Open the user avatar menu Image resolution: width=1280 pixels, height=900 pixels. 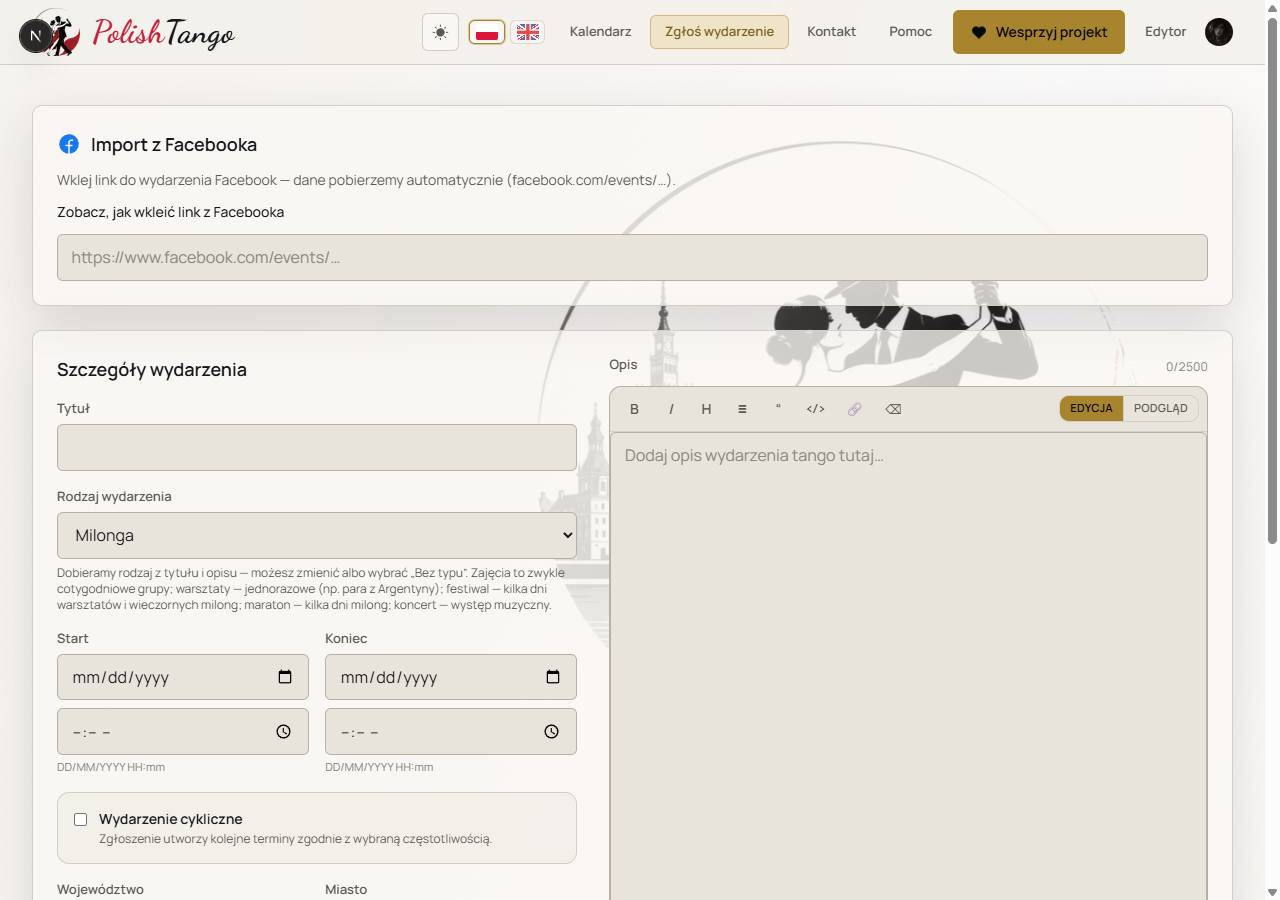[x=1219, y=32]
